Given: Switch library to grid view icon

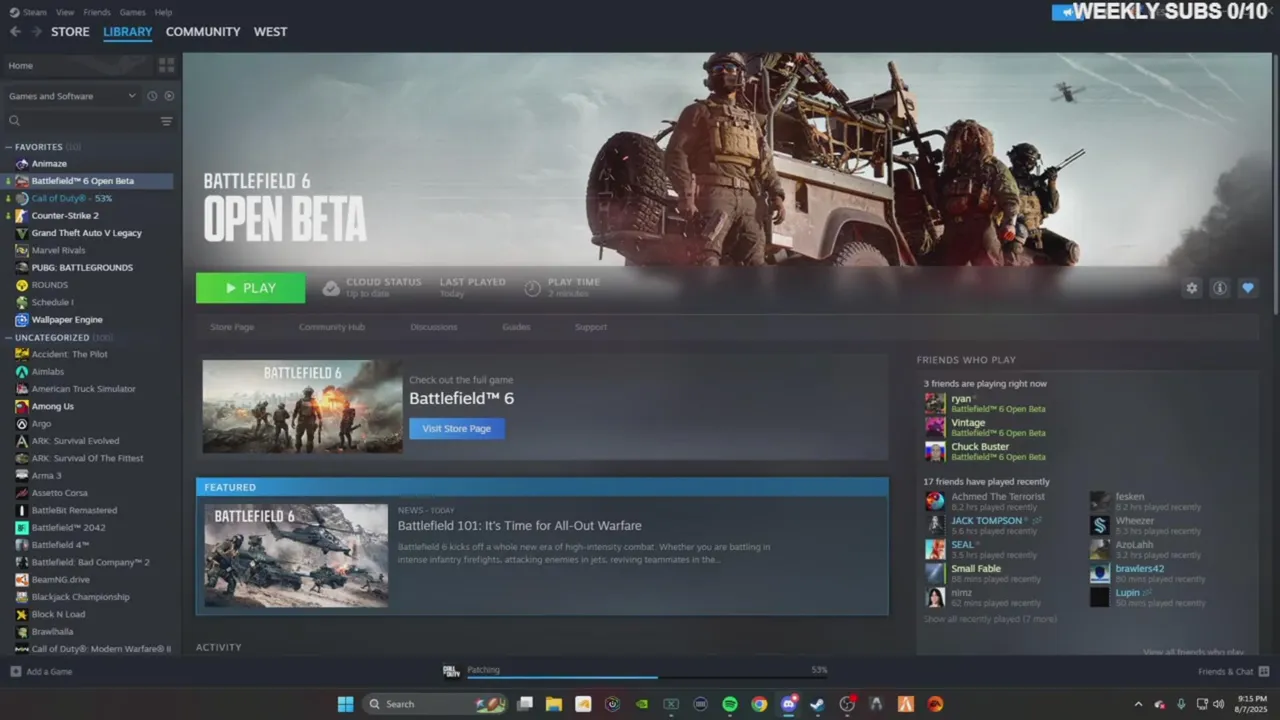Looking at the screenshot, I should (166, 65).
